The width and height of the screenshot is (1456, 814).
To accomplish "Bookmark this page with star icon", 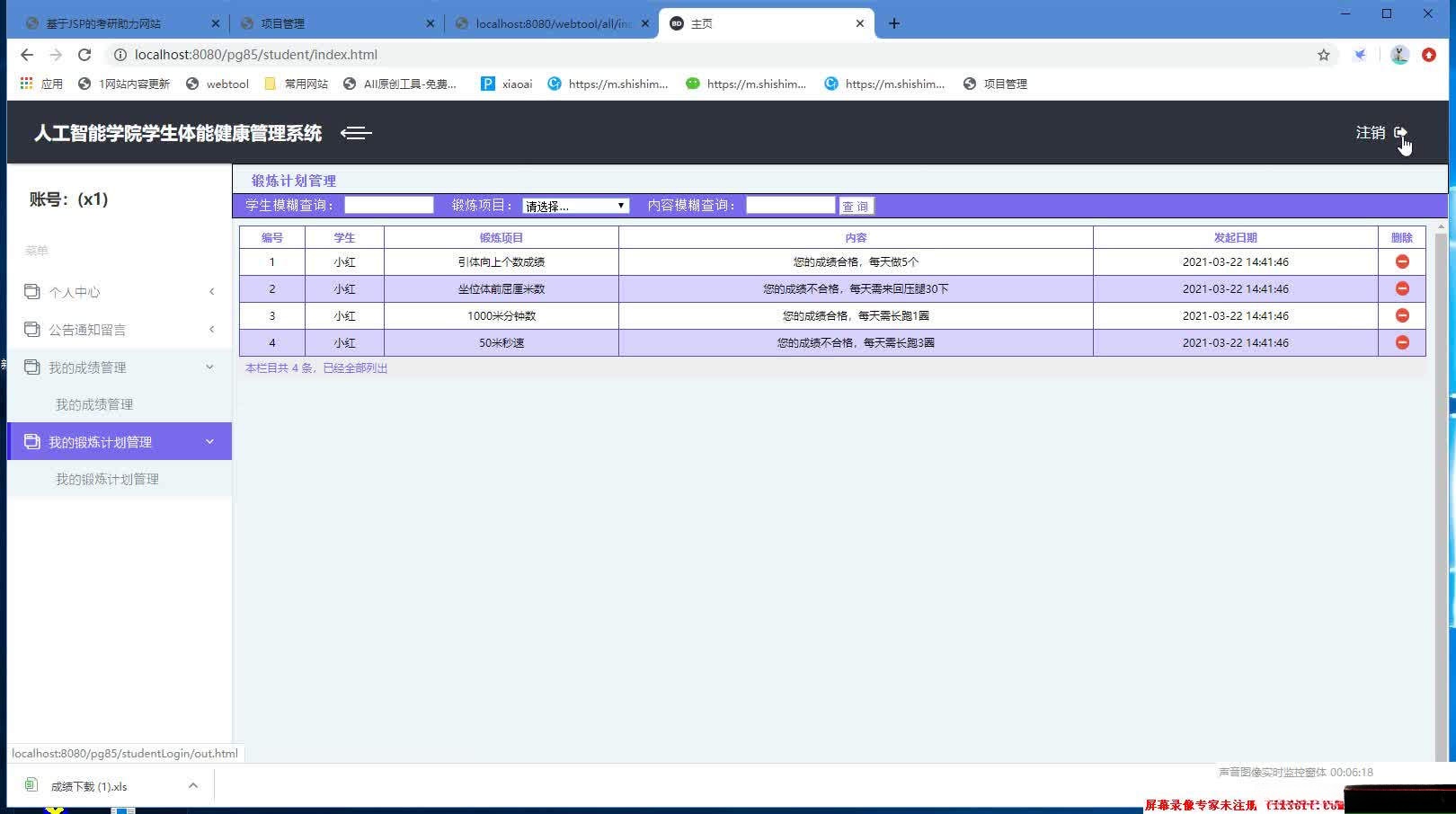I will click(1324, 55).
